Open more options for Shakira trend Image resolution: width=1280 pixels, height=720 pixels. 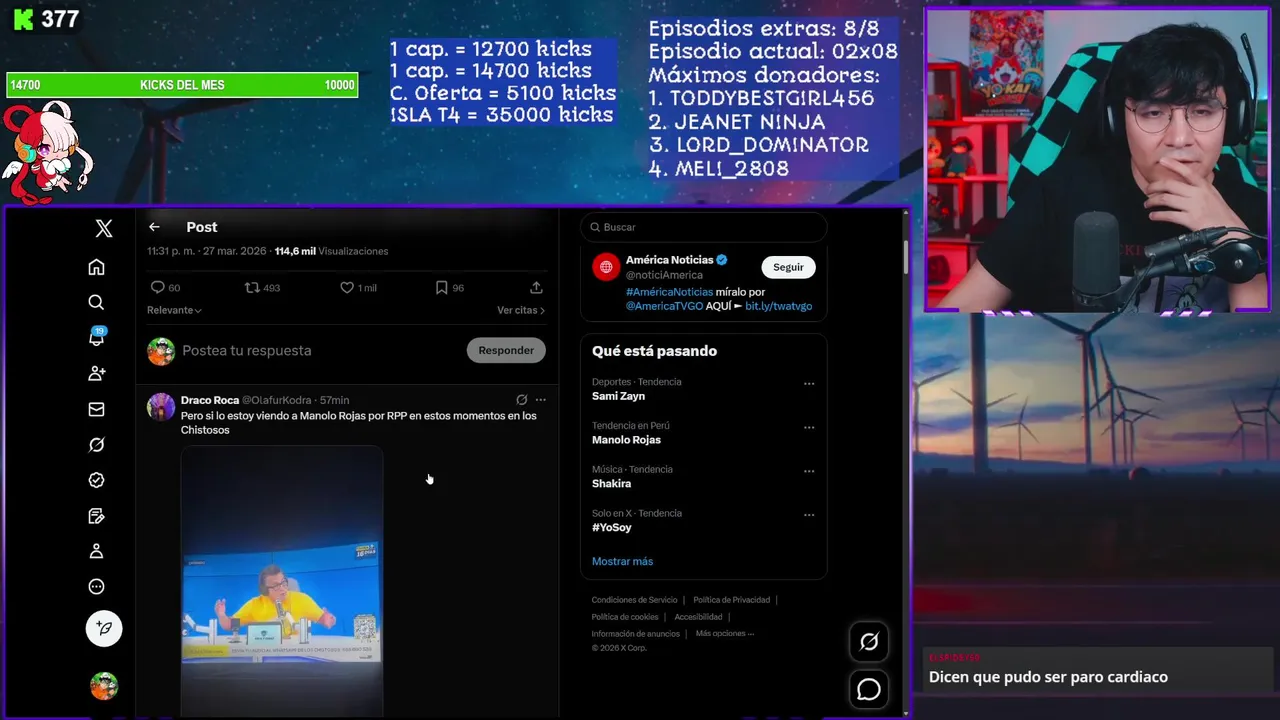click(809, 472)
